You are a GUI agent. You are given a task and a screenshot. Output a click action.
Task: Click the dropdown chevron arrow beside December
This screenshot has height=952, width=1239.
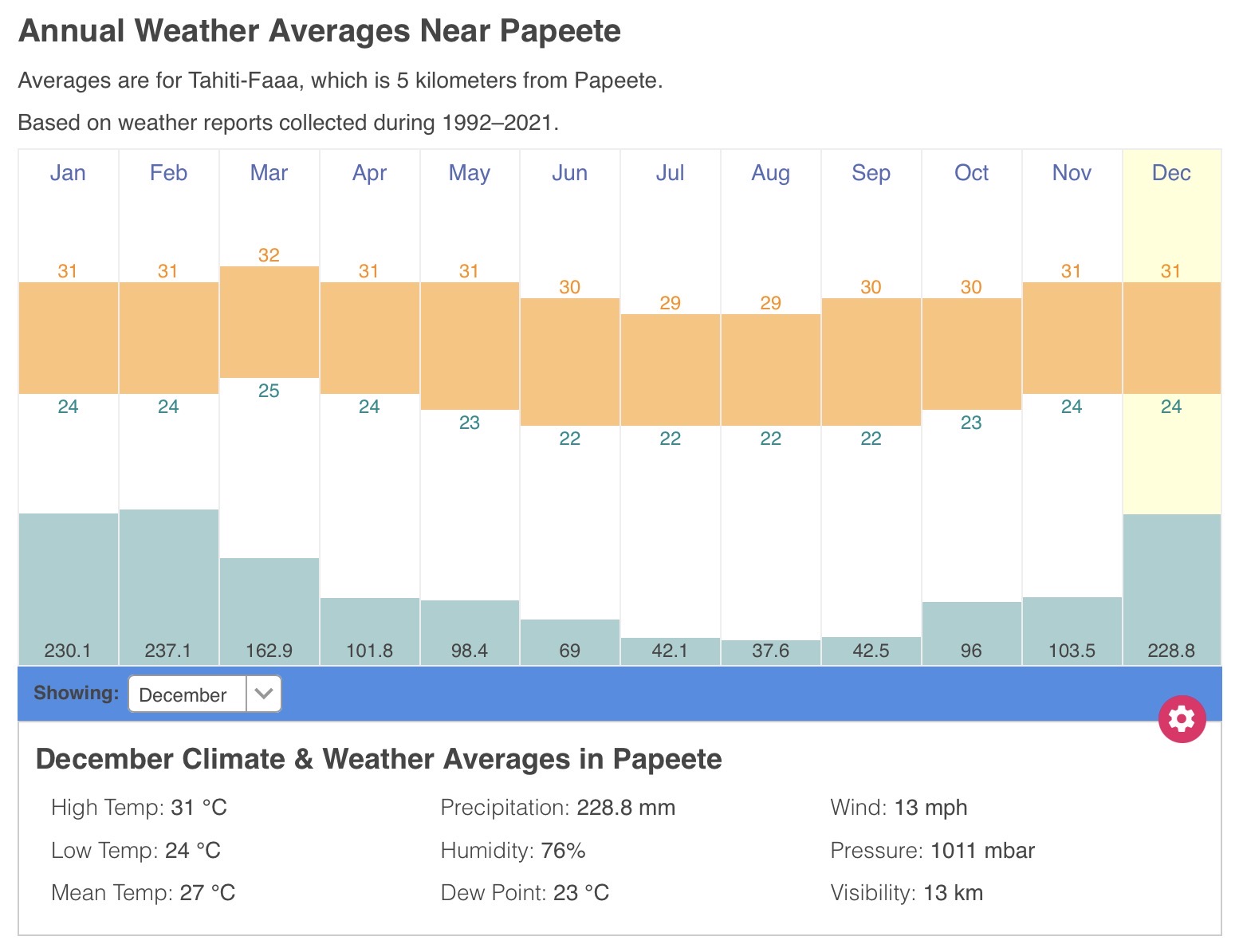pyautogui.click(x=264, y=694)
